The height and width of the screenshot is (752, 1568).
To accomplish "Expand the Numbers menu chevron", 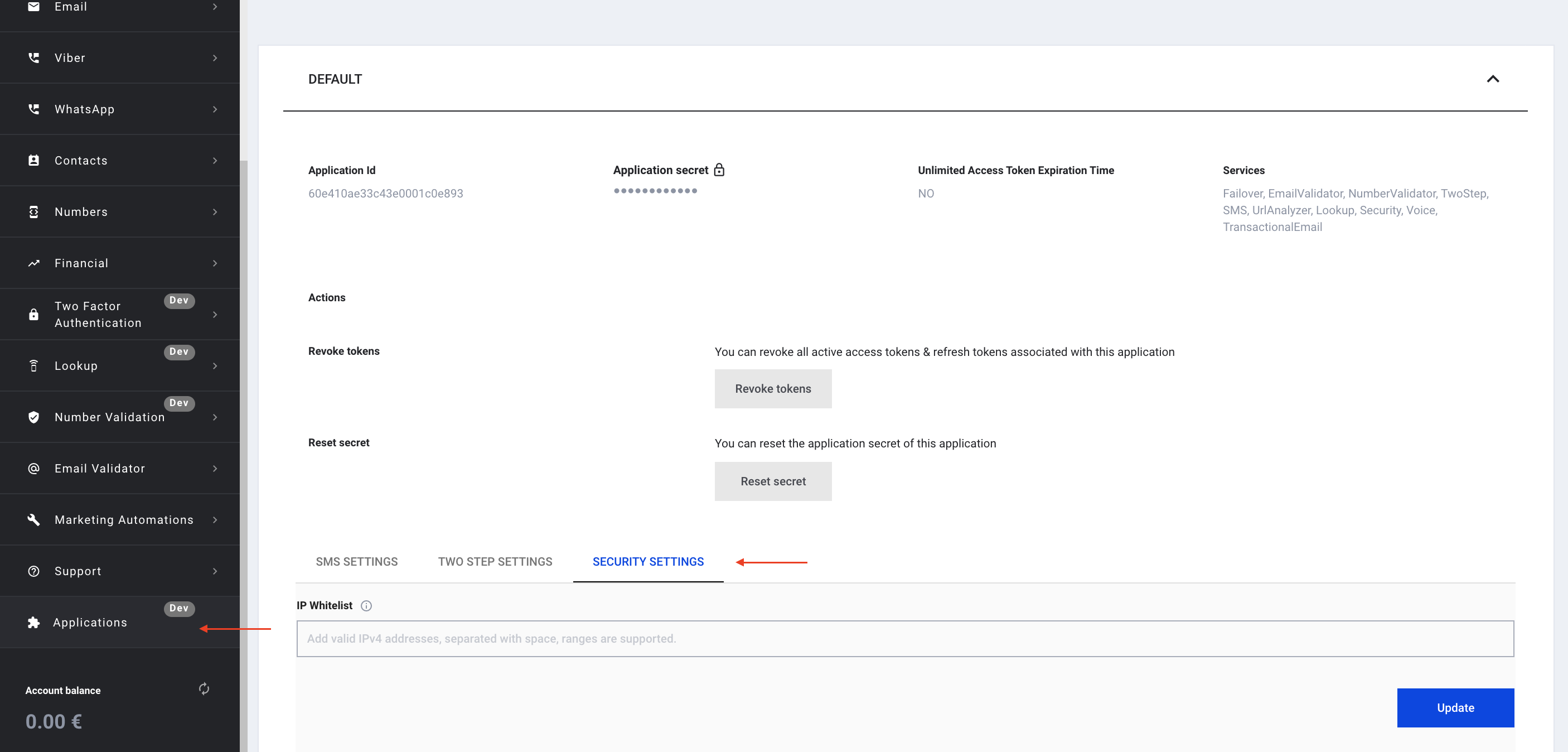I will click(215, 212).
